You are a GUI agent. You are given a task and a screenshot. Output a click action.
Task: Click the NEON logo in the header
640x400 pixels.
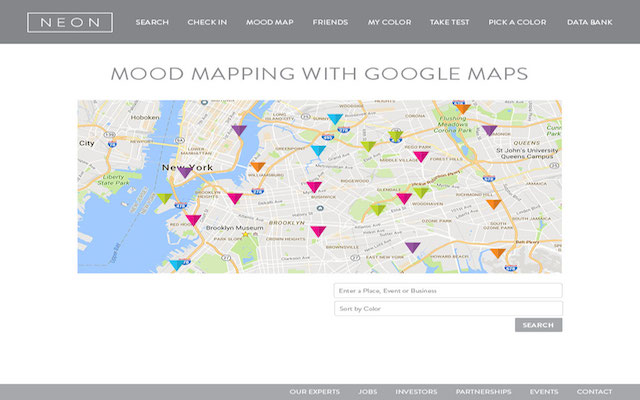tap(70, 22)
